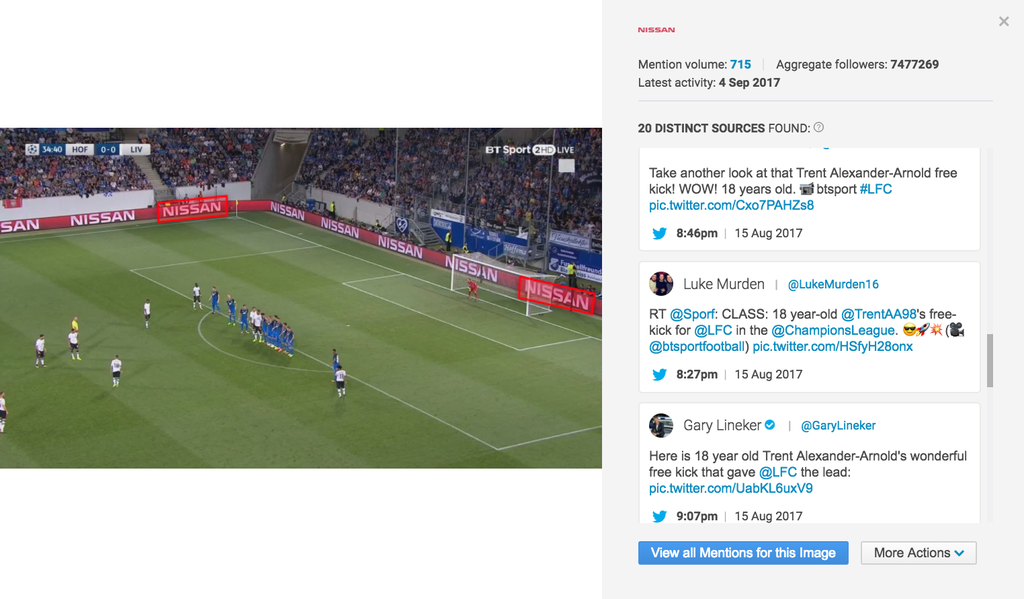The height and width of the screenshot is (599, 1024).
Task: Click Twitter bird icon on 8:27pm tweet
Action: [x=660, y=374]
